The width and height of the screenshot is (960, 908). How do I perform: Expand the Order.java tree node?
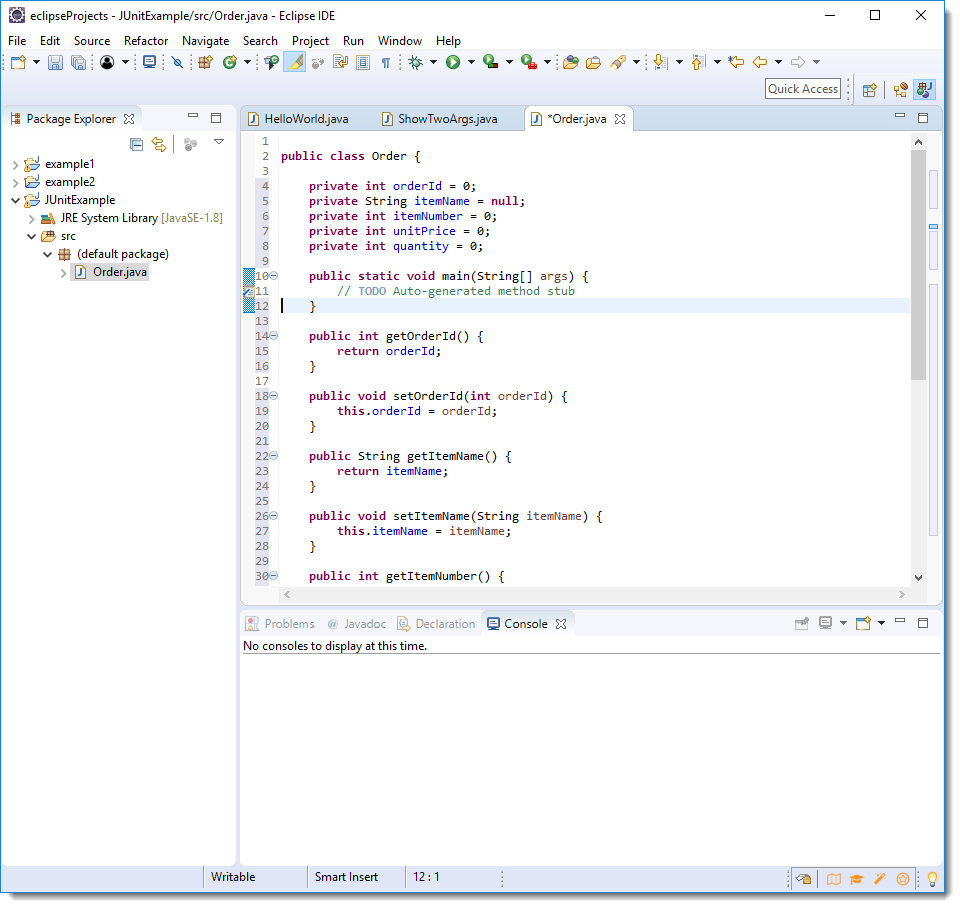click(63, 273)
